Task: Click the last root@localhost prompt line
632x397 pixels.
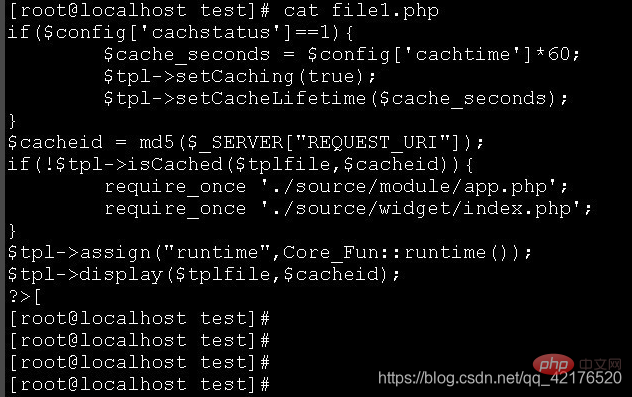Action: click(139, 384)
